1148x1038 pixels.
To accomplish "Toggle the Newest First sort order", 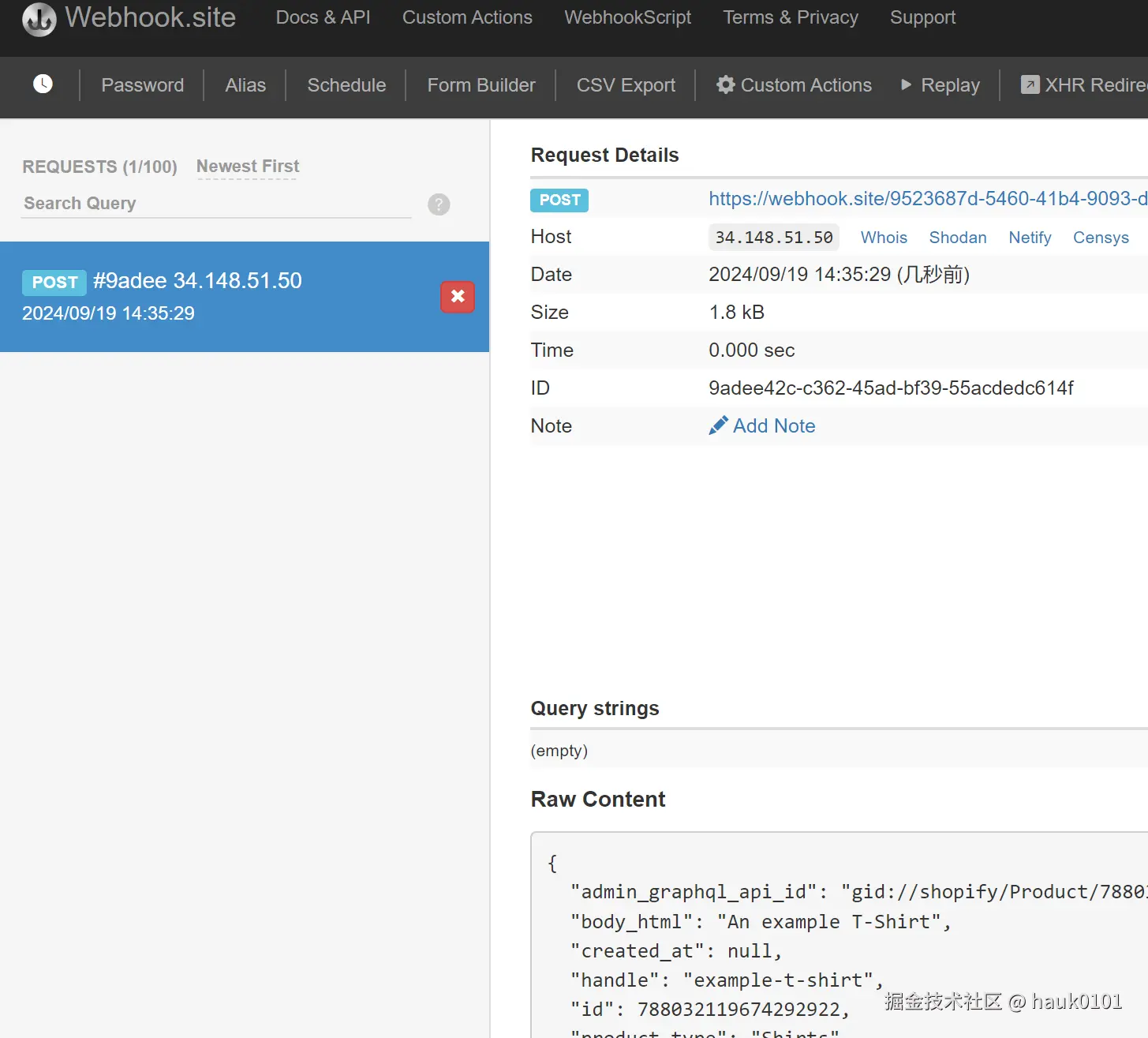I will [x=248, y=167].
